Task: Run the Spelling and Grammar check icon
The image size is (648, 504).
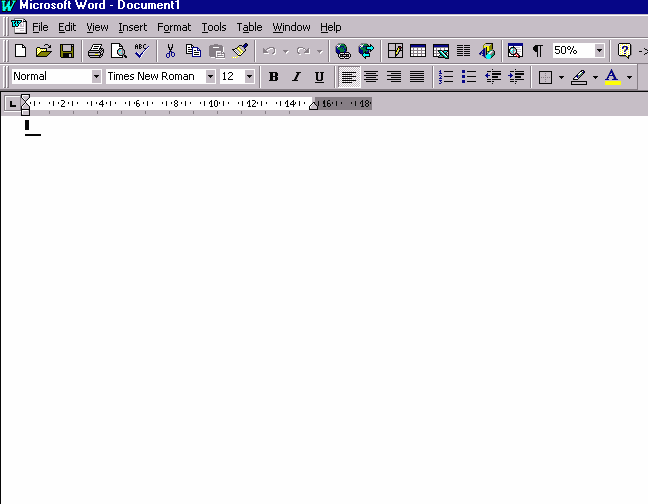Action: pyautogui.click(x=141, y=51)
